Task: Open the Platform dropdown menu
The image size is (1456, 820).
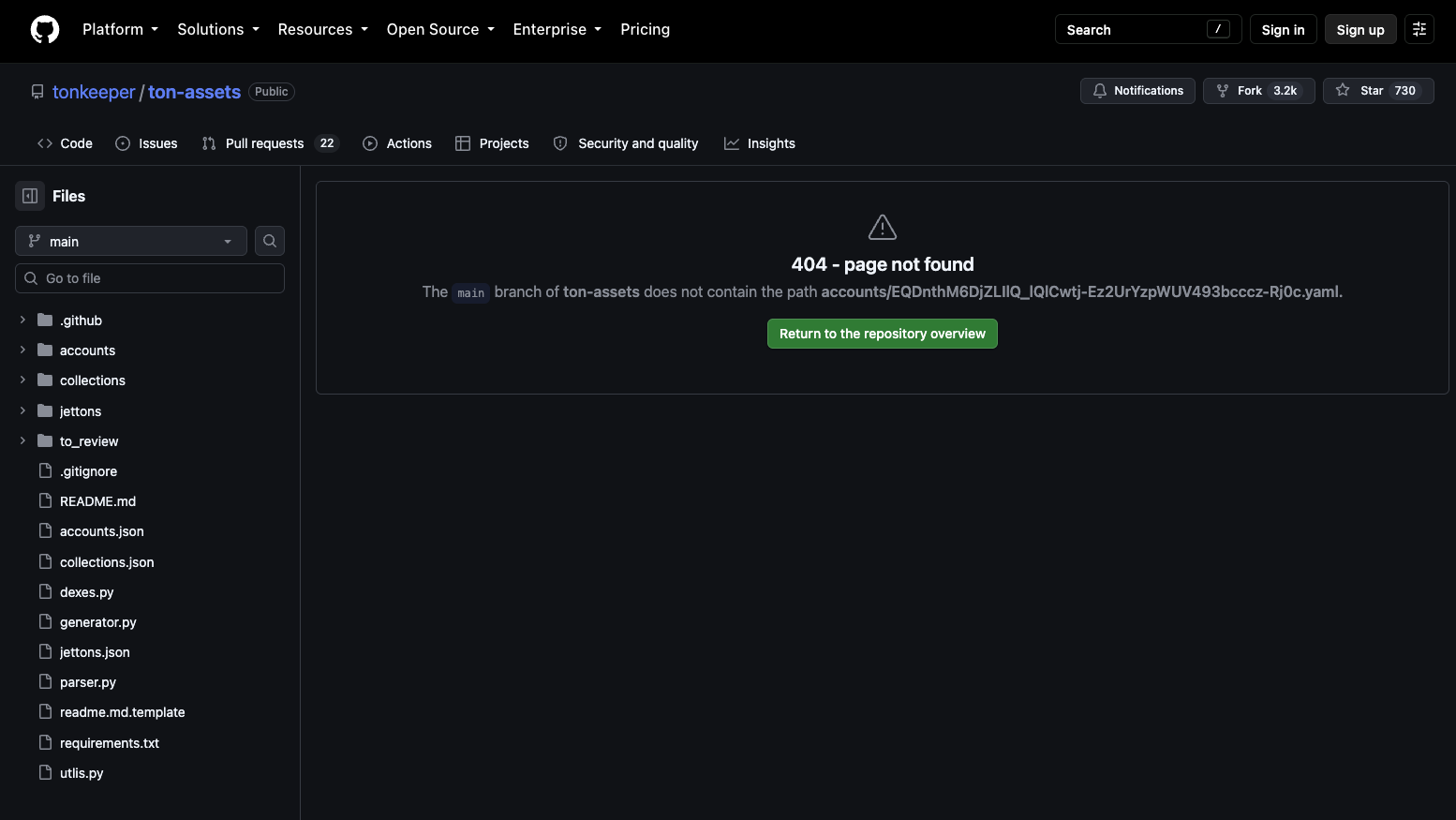Action: tap(120, 29)
